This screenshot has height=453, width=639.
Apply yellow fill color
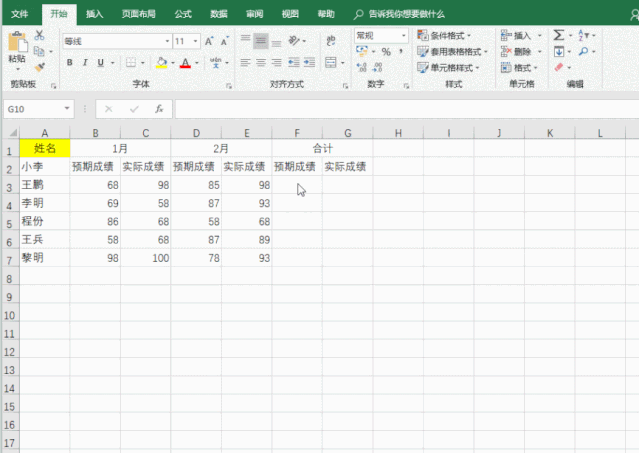point(161,62)
